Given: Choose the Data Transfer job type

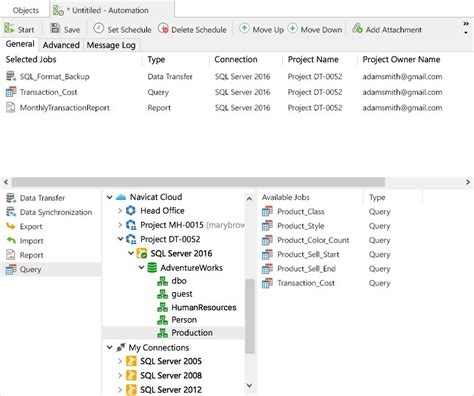Looking at the screenshot, I should (36, 198).
